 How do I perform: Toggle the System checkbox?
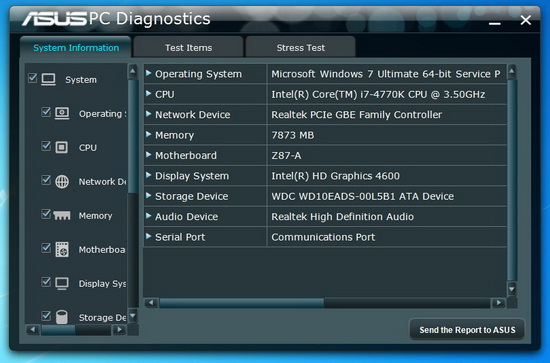pyautogui.click(x=33, y=78)
